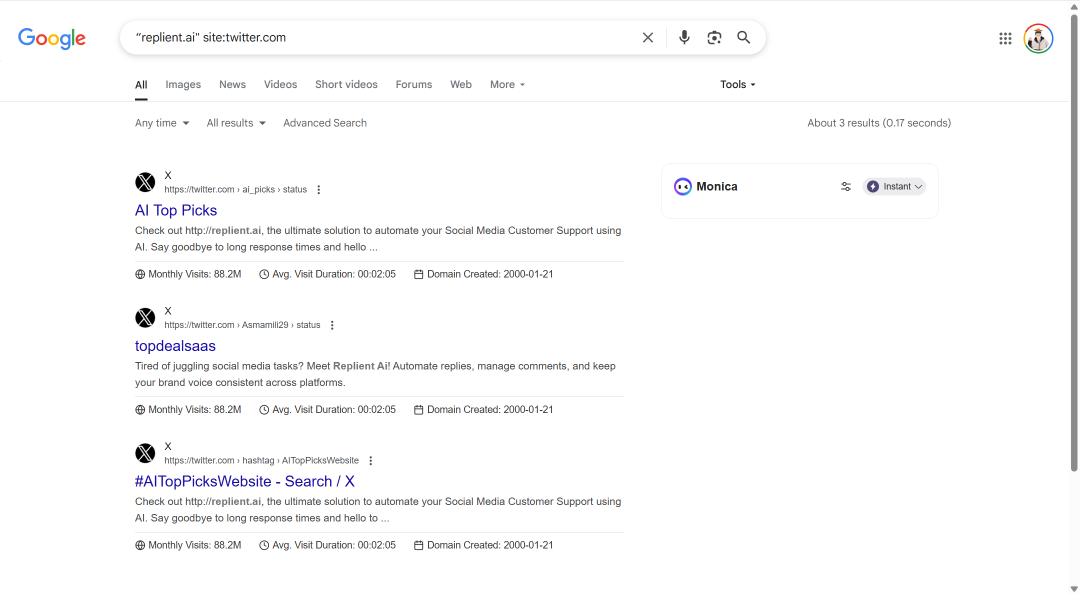Image resolution: width=1080 pixels, height=594 pixels.
Task: Switch to the Short videos tab
Action: point(346,84)
